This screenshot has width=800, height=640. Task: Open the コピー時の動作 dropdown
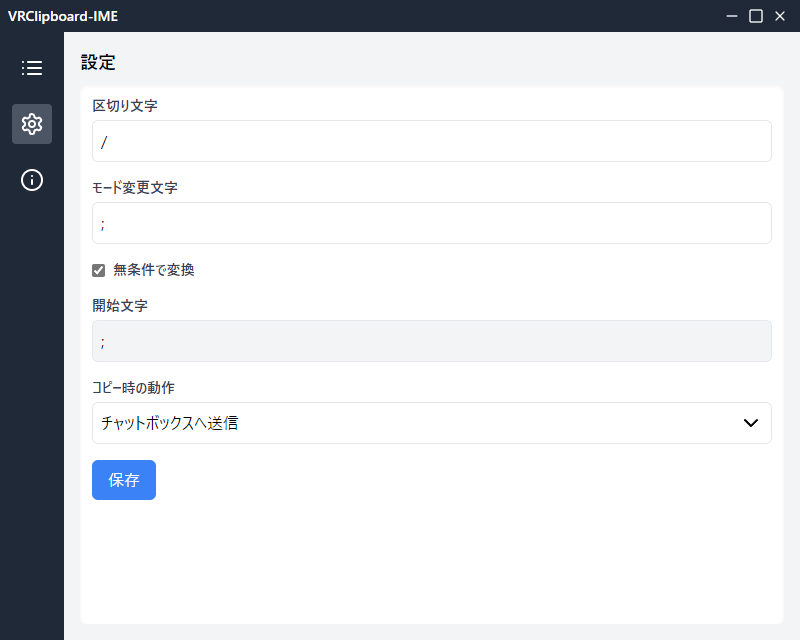[x=431, y=423]
